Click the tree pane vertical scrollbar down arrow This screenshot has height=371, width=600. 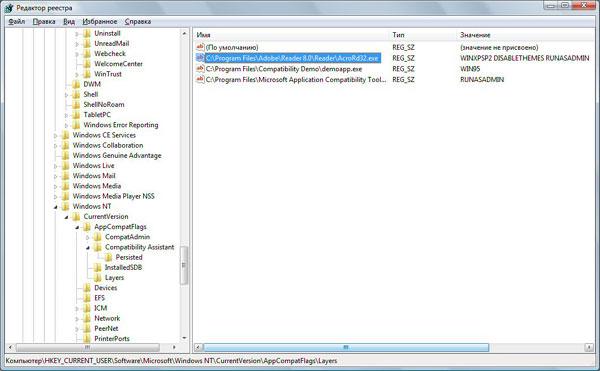tap(184, 338)
